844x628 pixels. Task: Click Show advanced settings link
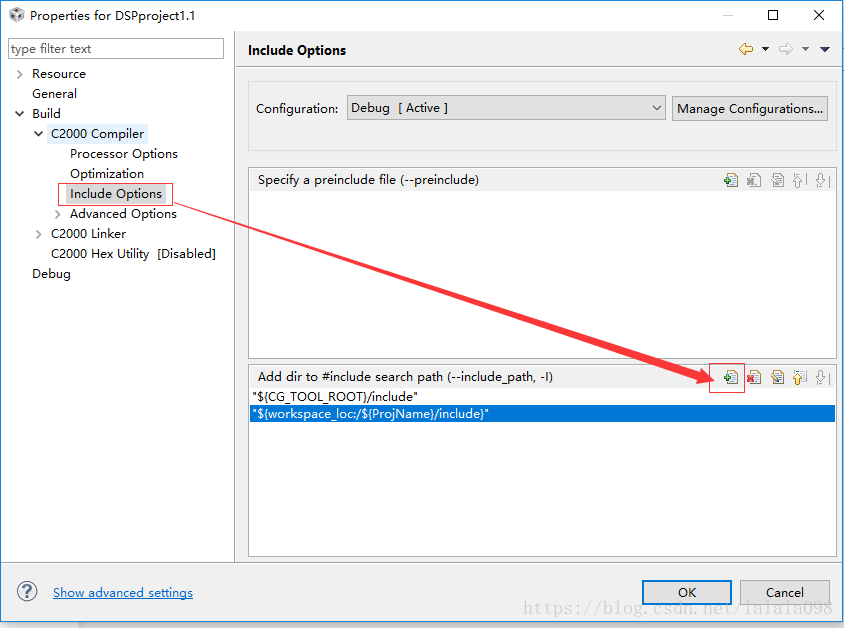pyautogui.click(x=123, y=592)
